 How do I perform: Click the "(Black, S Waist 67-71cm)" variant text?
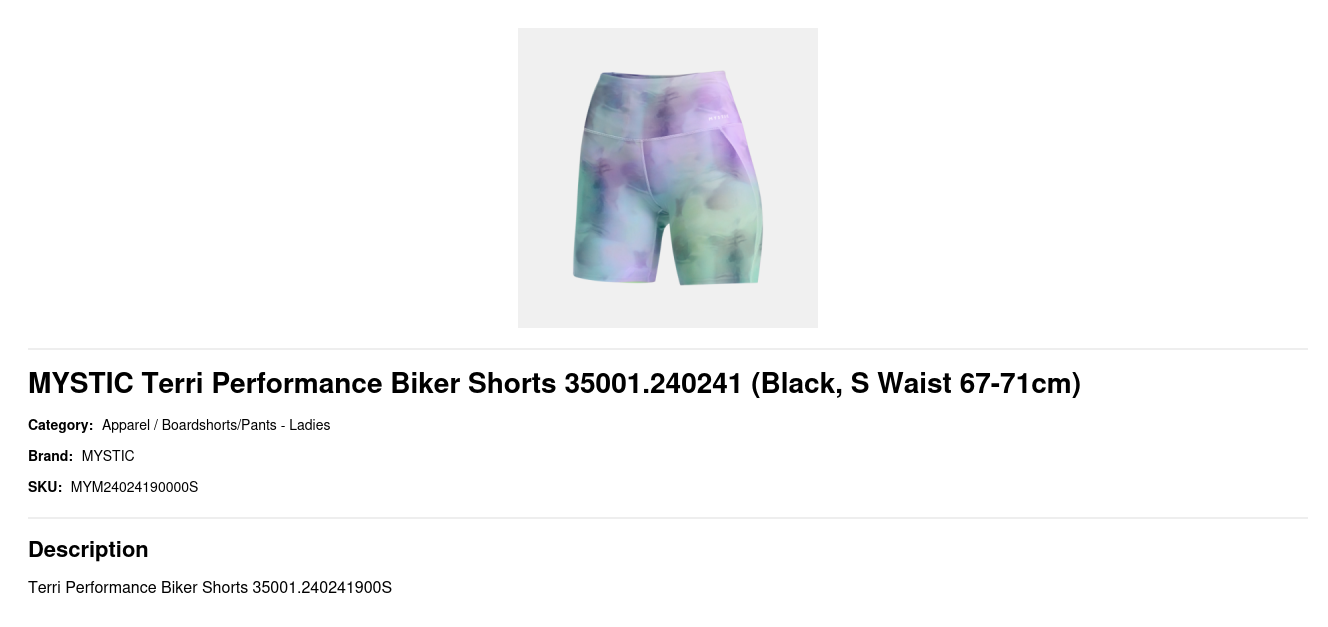[916, 383]
